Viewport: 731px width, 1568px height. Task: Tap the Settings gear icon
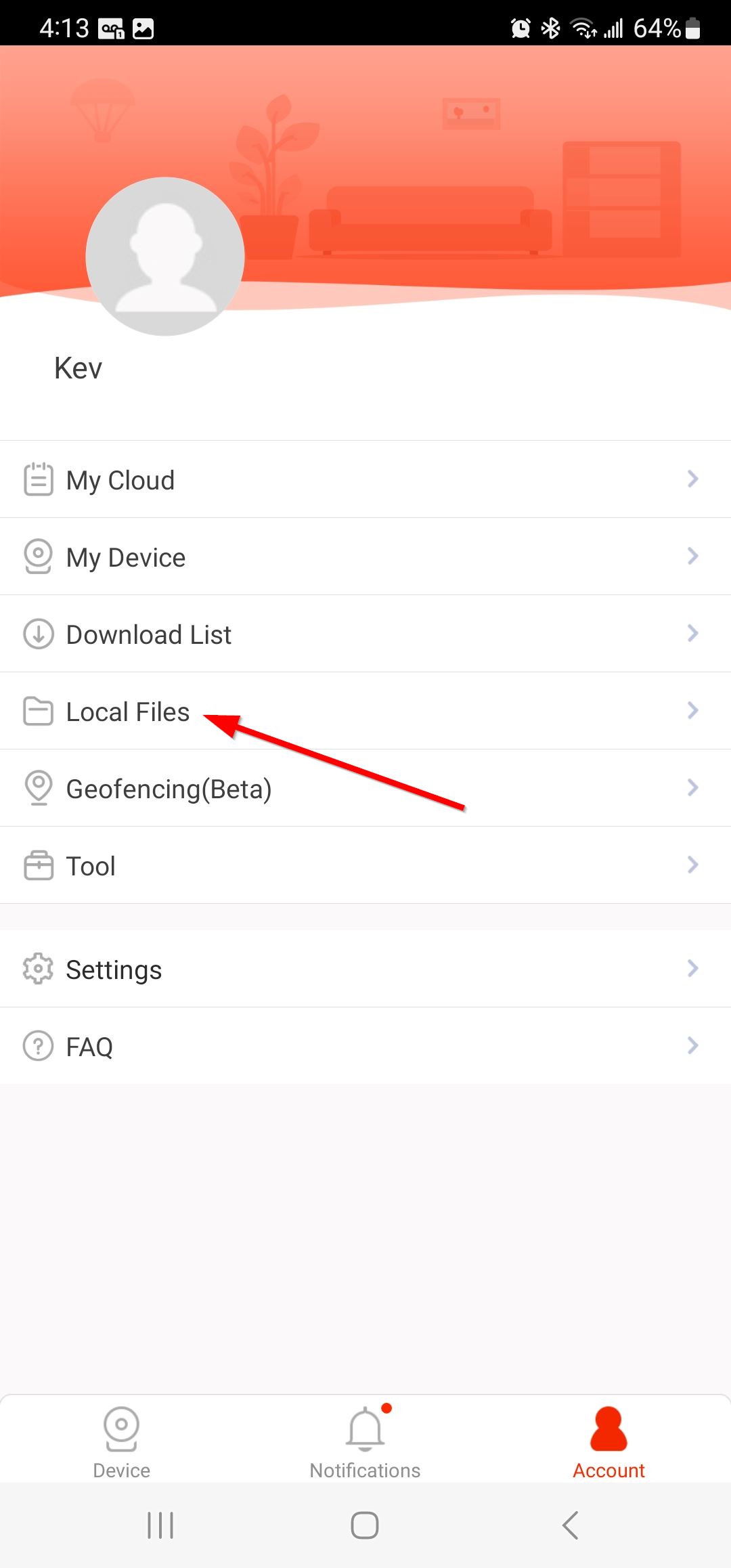coord(39,969)
